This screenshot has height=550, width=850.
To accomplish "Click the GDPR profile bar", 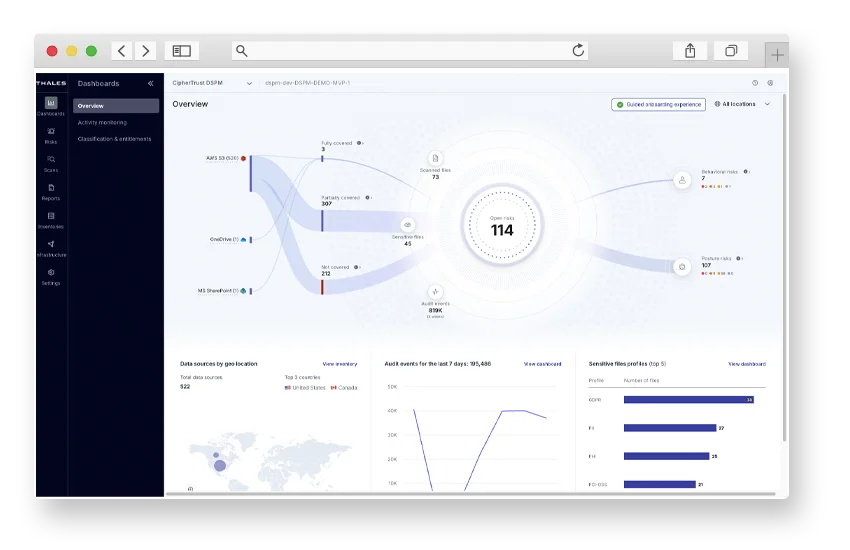I will point(688,400).
